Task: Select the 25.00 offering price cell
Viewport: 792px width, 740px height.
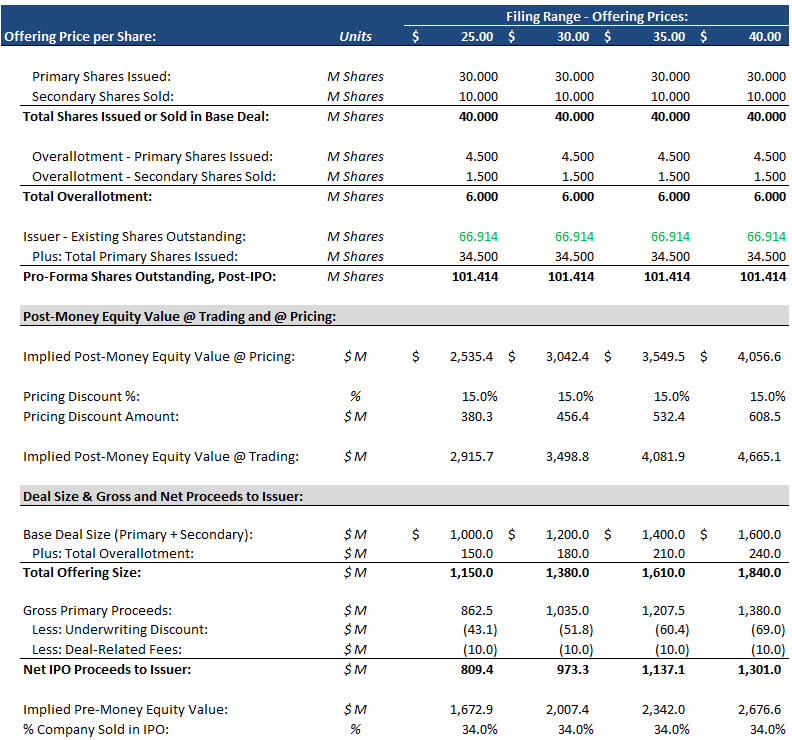Action: pyautogui.click(x=477, y=36)
